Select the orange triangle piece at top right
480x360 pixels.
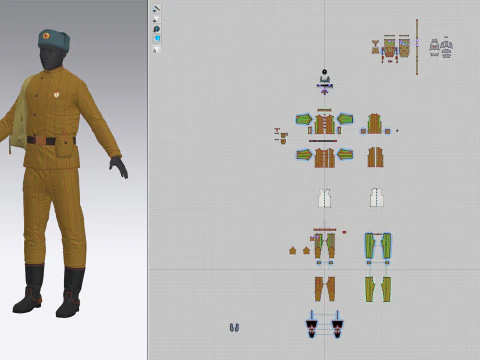[376, 42]
